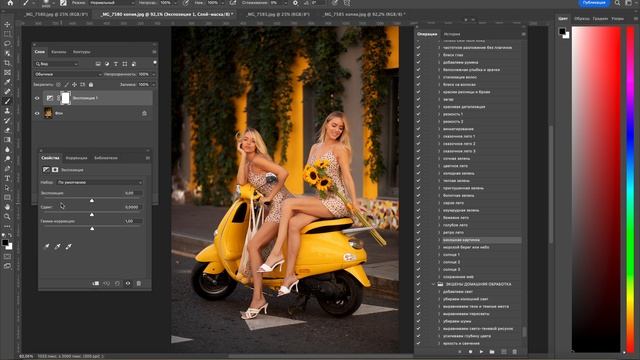Click the Экспозиция 1 layer mask thumbnail
This screenshot has height=360, width=640.
(x=65, y=98)
